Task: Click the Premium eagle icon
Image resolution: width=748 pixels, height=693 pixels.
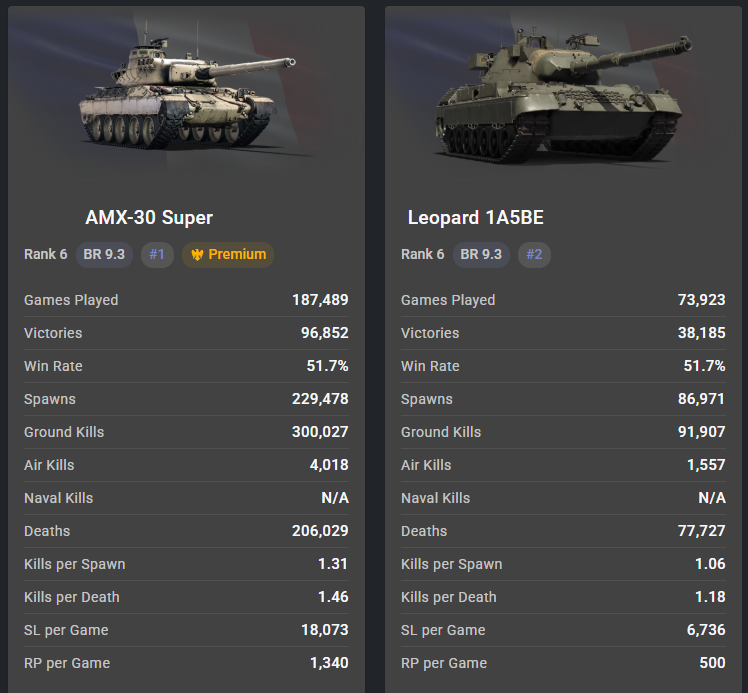Action: (197, 255)
